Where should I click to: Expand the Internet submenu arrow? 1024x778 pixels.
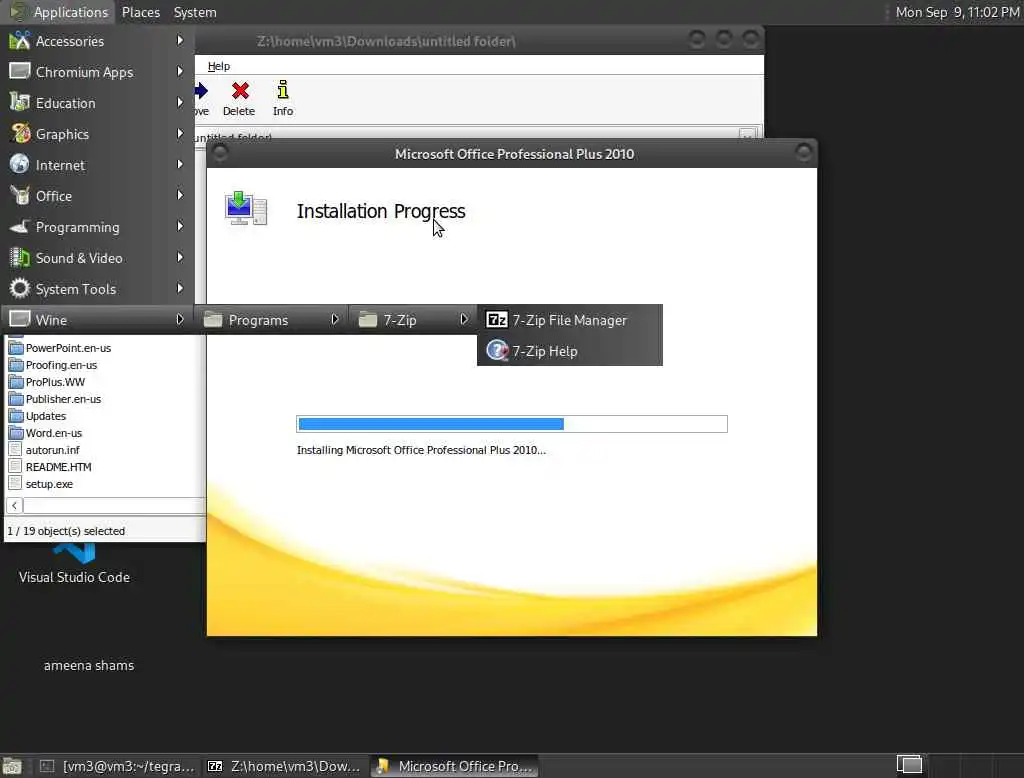[180, 165]
